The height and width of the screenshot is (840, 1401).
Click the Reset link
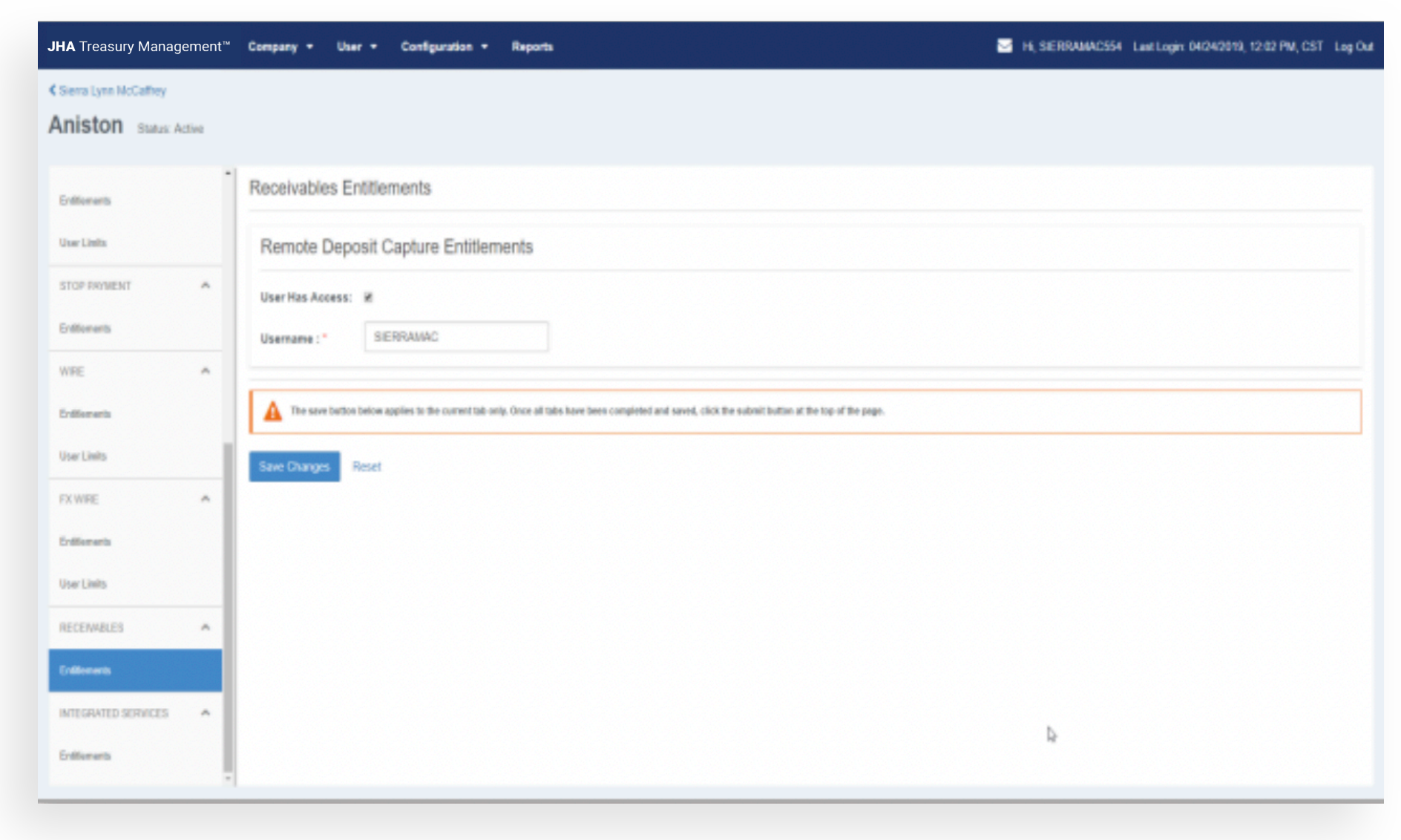pos(367,467)
